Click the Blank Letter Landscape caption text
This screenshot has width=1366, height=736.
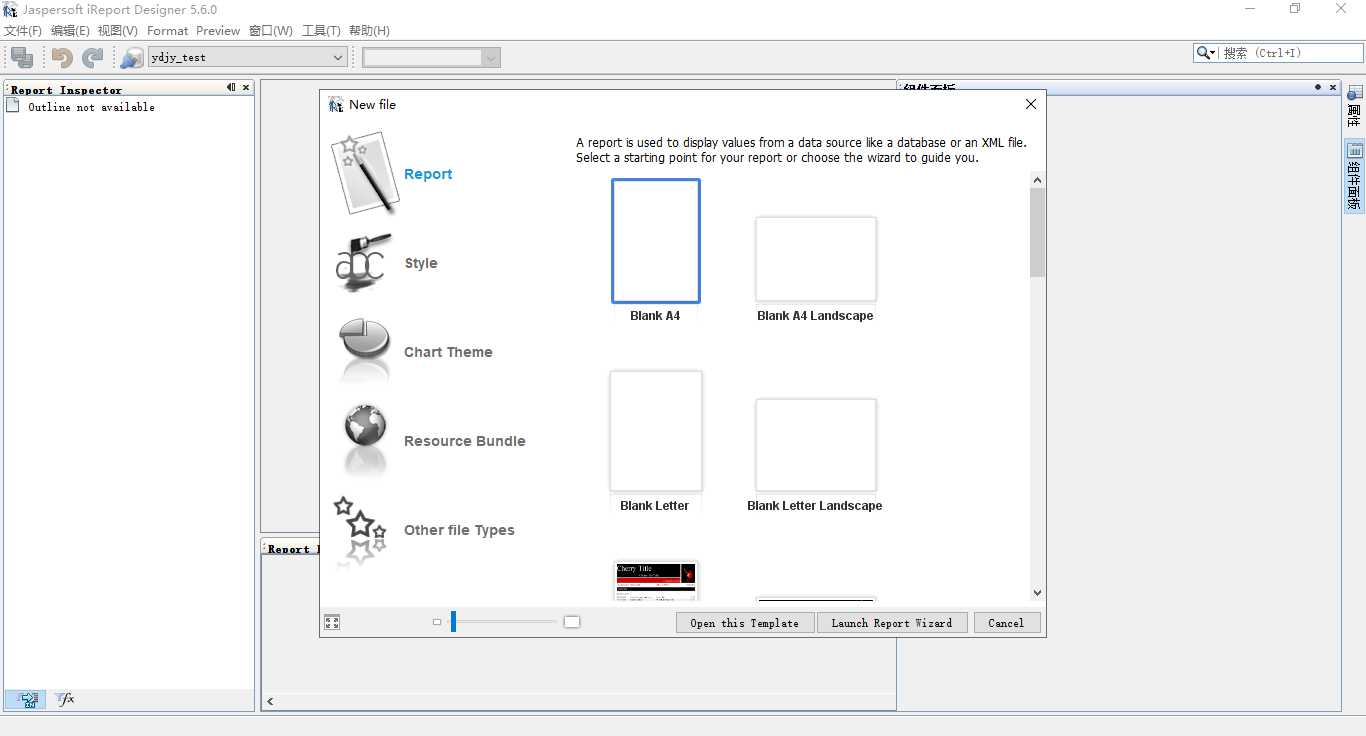click(x=815, y=506)
